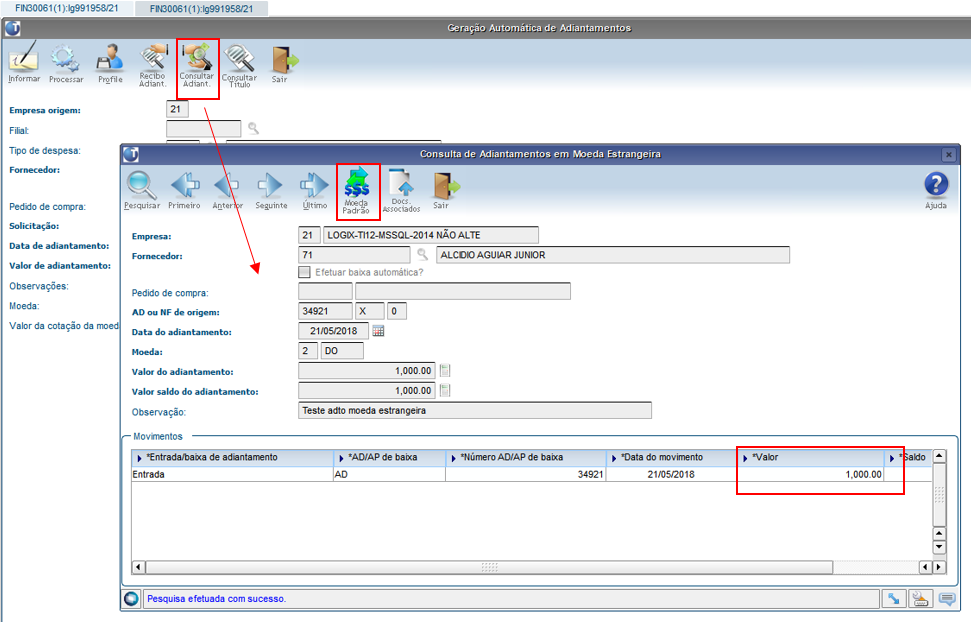Open the Ajuda help icon
Screen dimensions: 971x622
(936, 190)
